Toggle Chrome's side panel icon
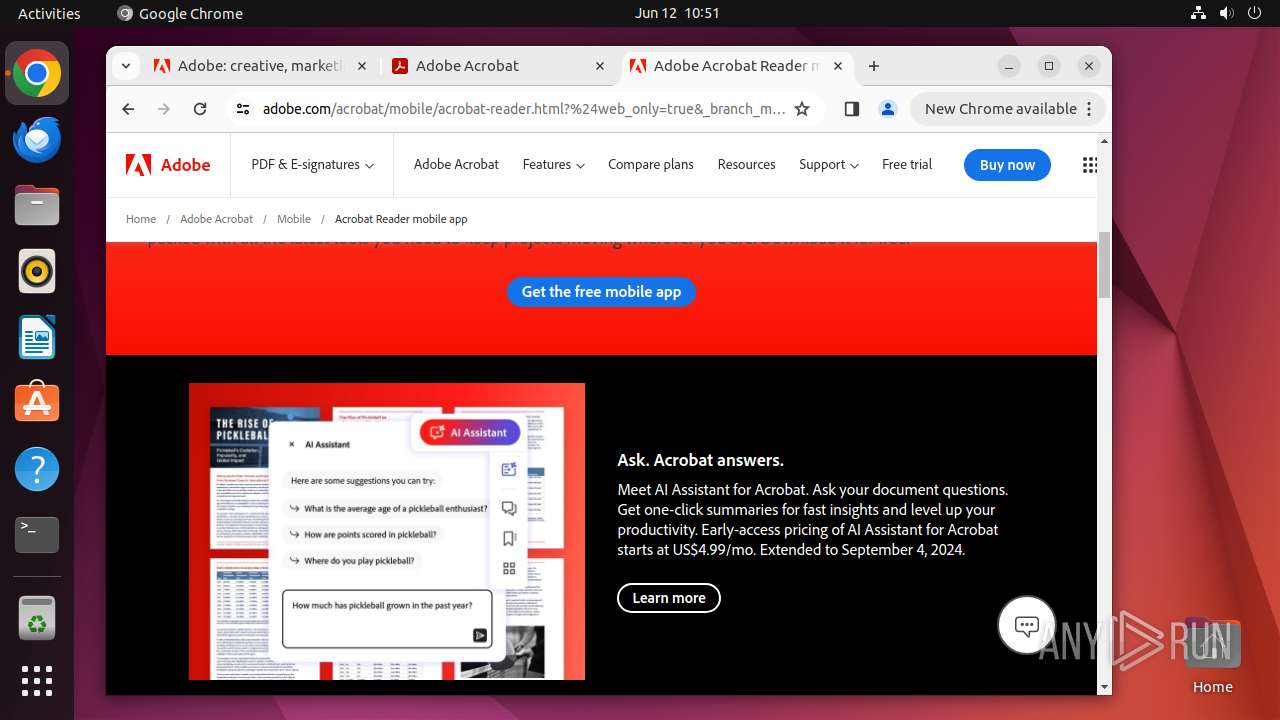 (x=852, y=109)
